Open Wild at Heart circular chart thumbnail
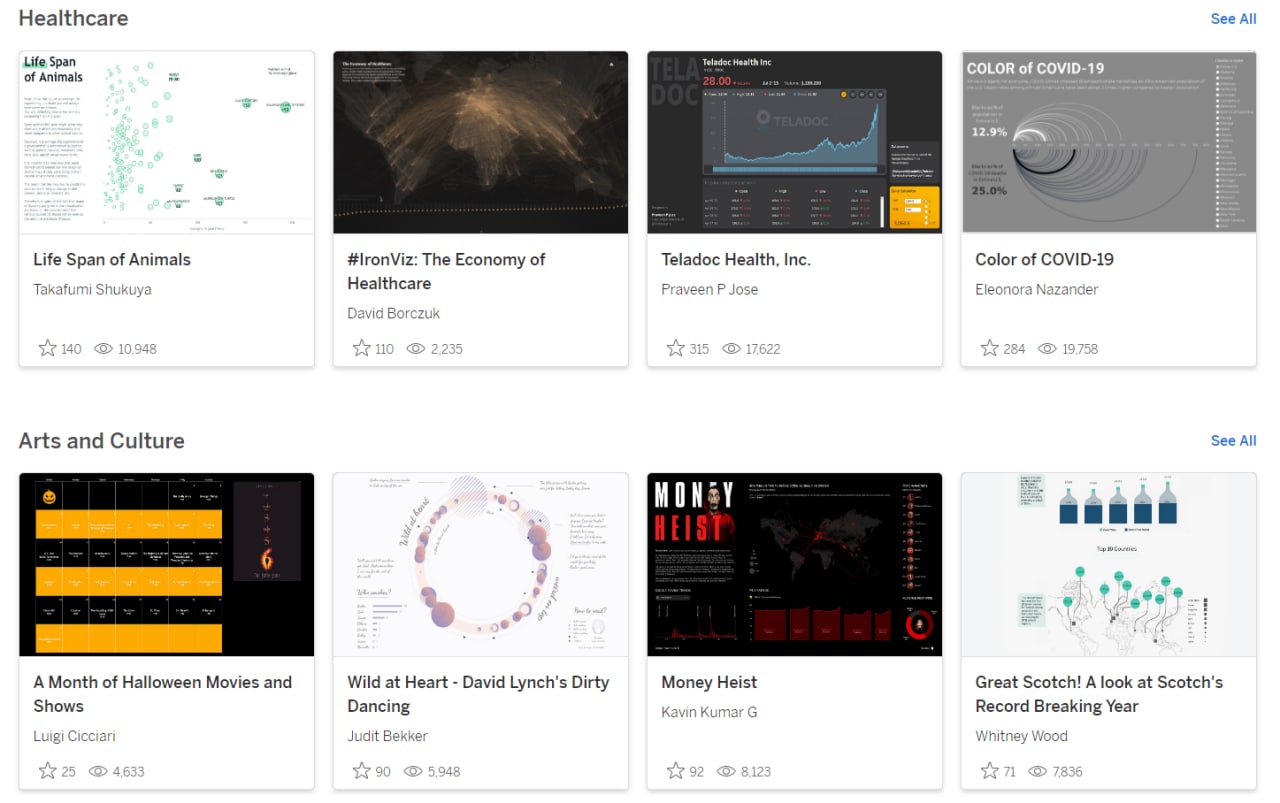 point(481,564)
